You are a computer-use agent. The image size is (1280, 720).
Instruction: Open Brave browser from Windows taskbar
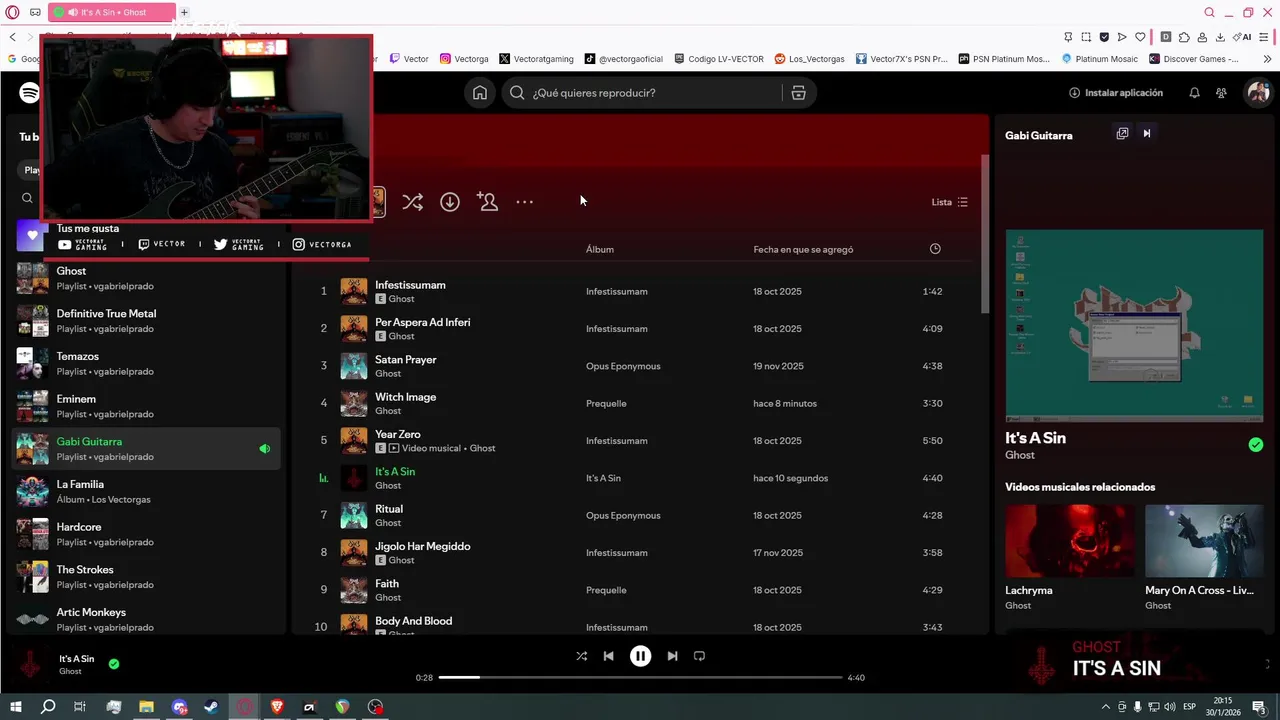[x=277, y=707]
